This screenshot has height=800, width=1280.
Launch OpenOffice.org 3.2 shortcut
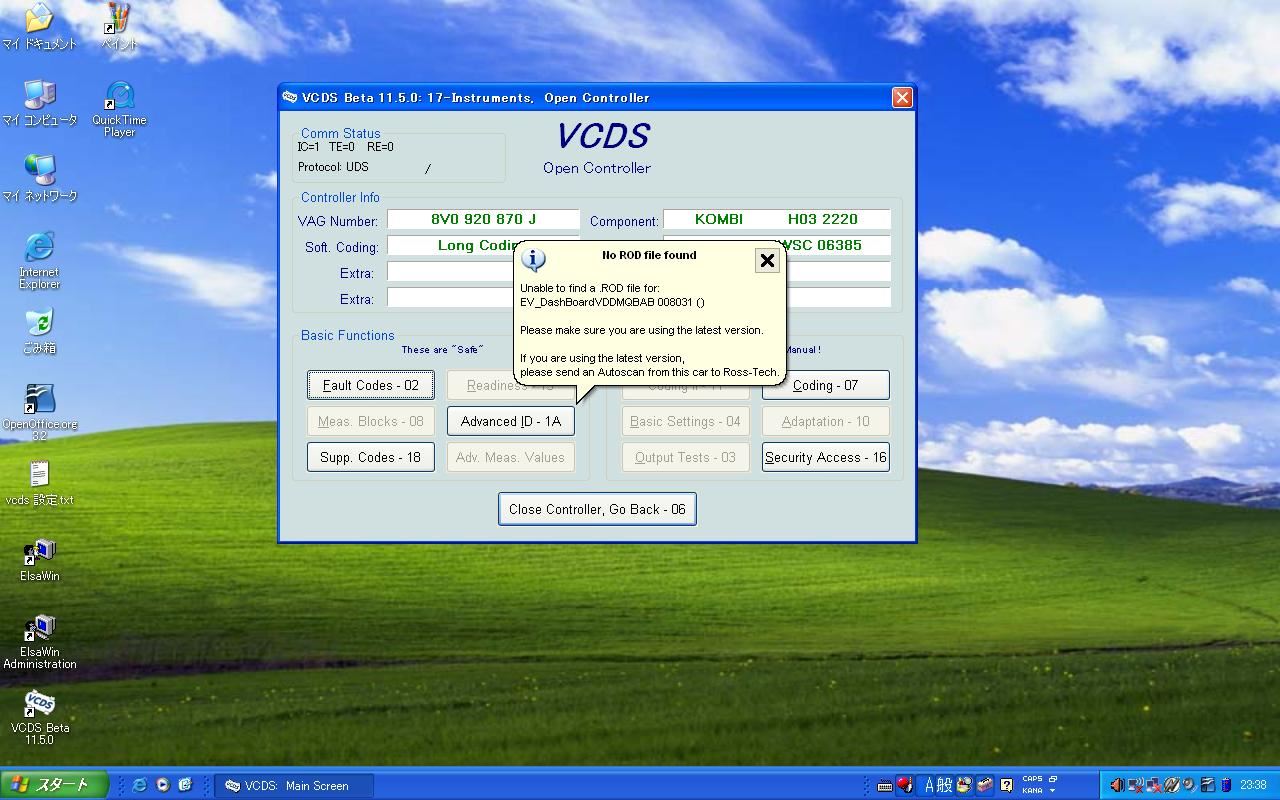(x=39, y=413)
